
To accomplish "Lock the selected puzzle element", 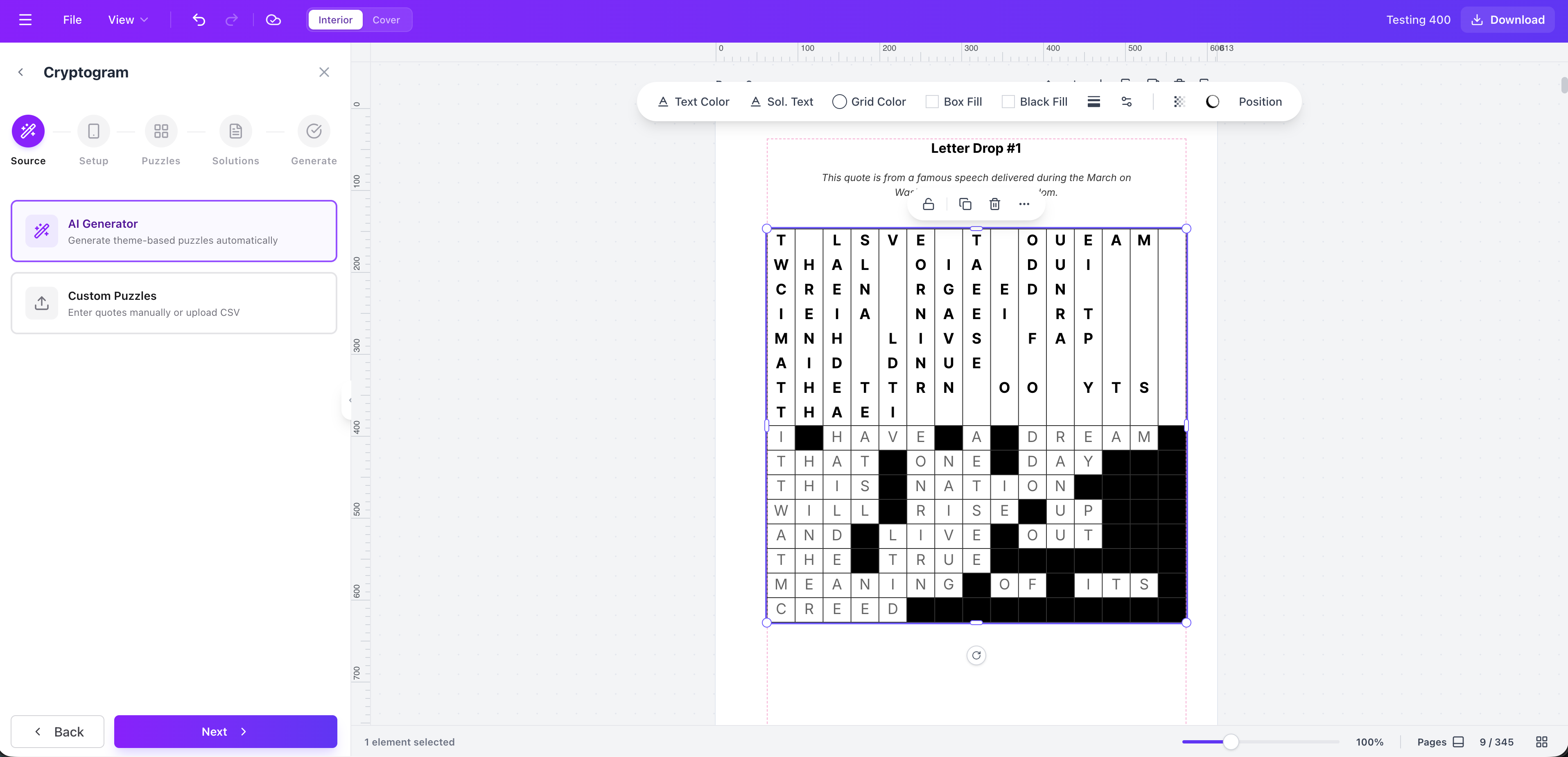I will click(x=928, y=204).
